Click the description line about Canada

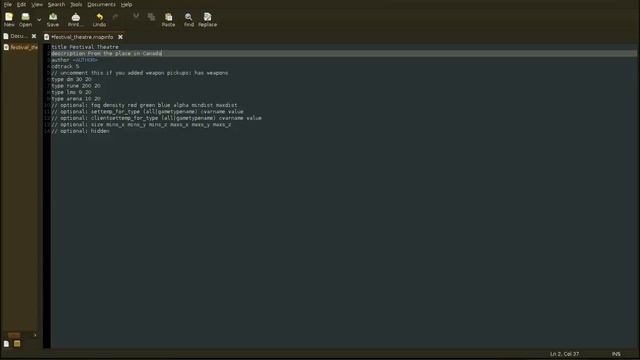coord(107,53)
